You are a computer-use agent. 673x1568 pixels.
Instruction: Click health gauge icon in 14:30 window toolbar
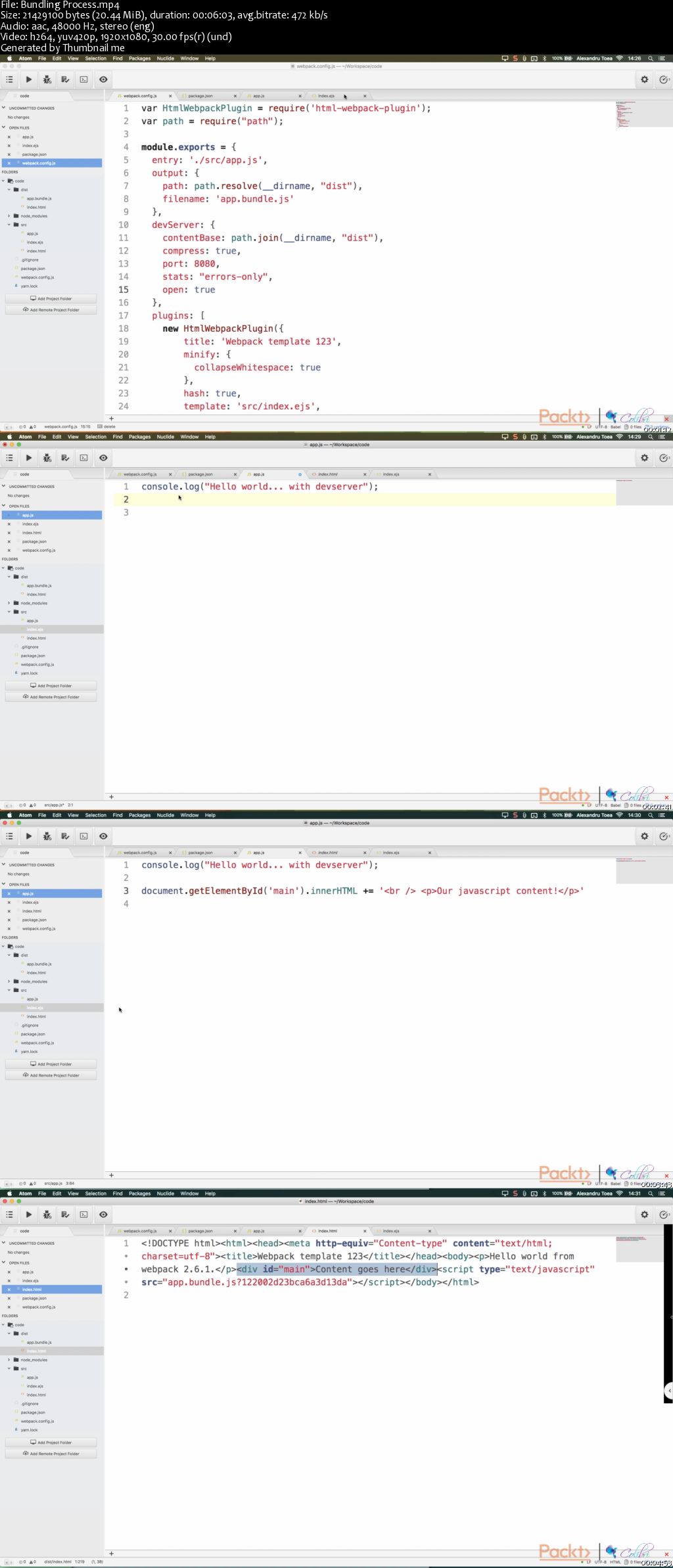click(664, 836)
